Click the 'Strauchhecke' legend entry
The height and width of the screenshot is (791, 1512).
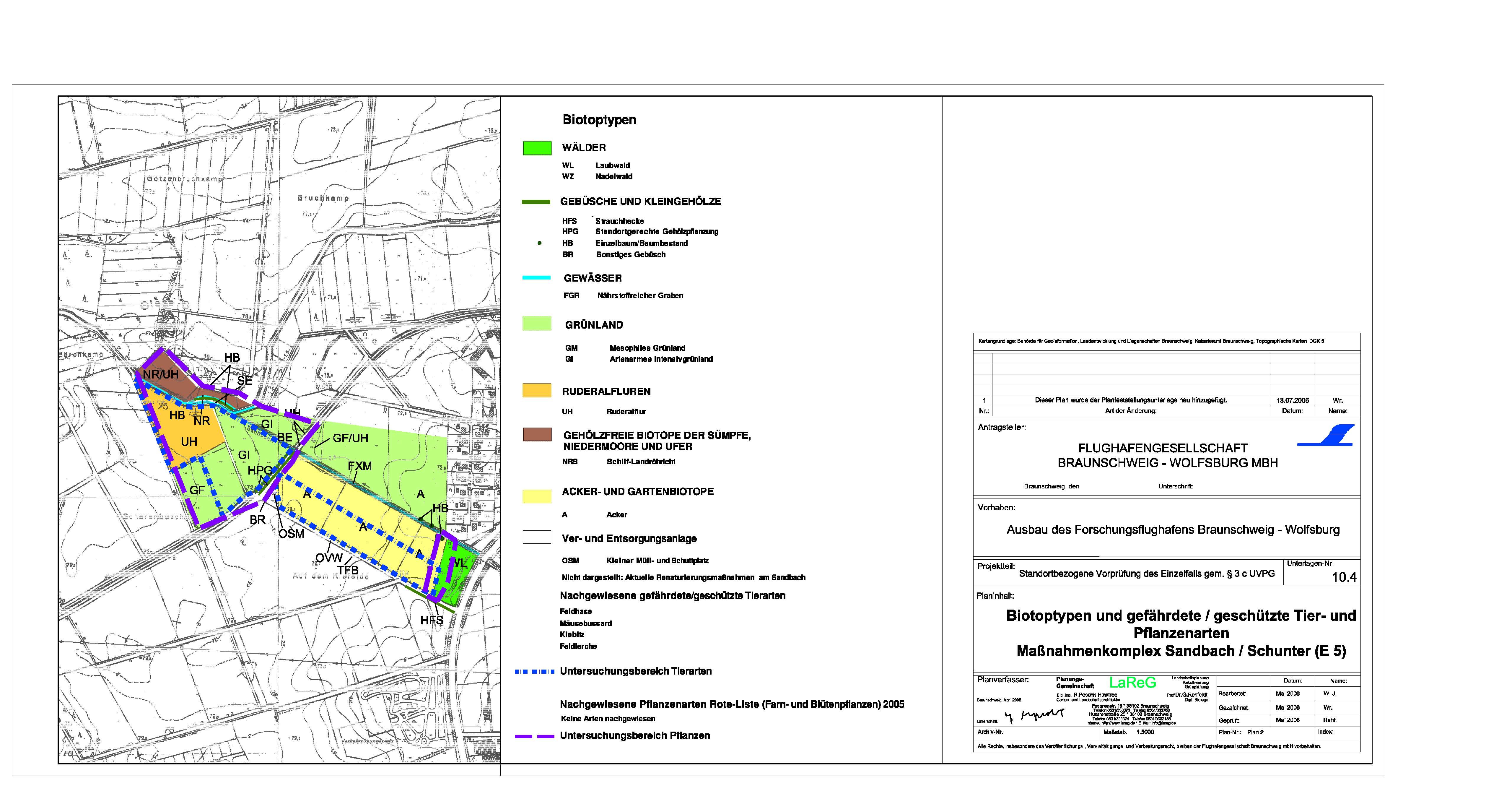pos(620,221)
